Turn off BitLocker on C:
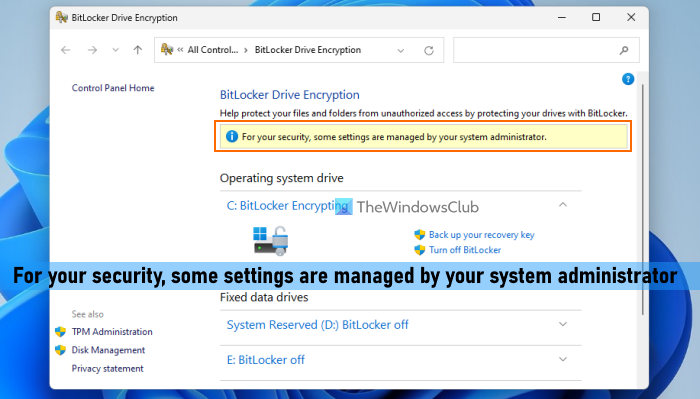The height and width of the screenshot is (399, 700). click(465, 250)
